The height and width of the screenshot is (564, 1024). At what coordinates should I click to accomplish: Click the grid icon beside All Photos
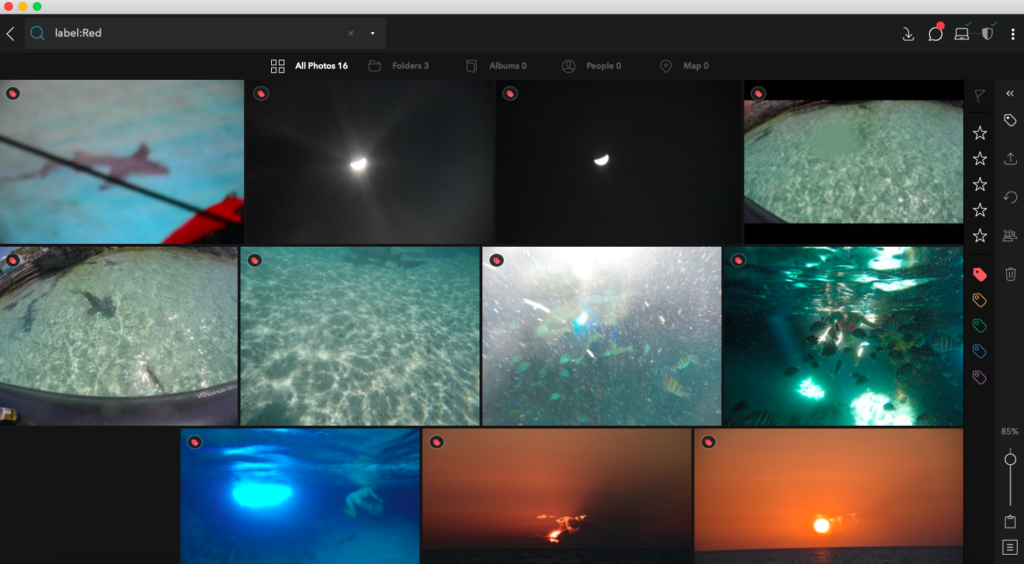[x=278, y=66]
